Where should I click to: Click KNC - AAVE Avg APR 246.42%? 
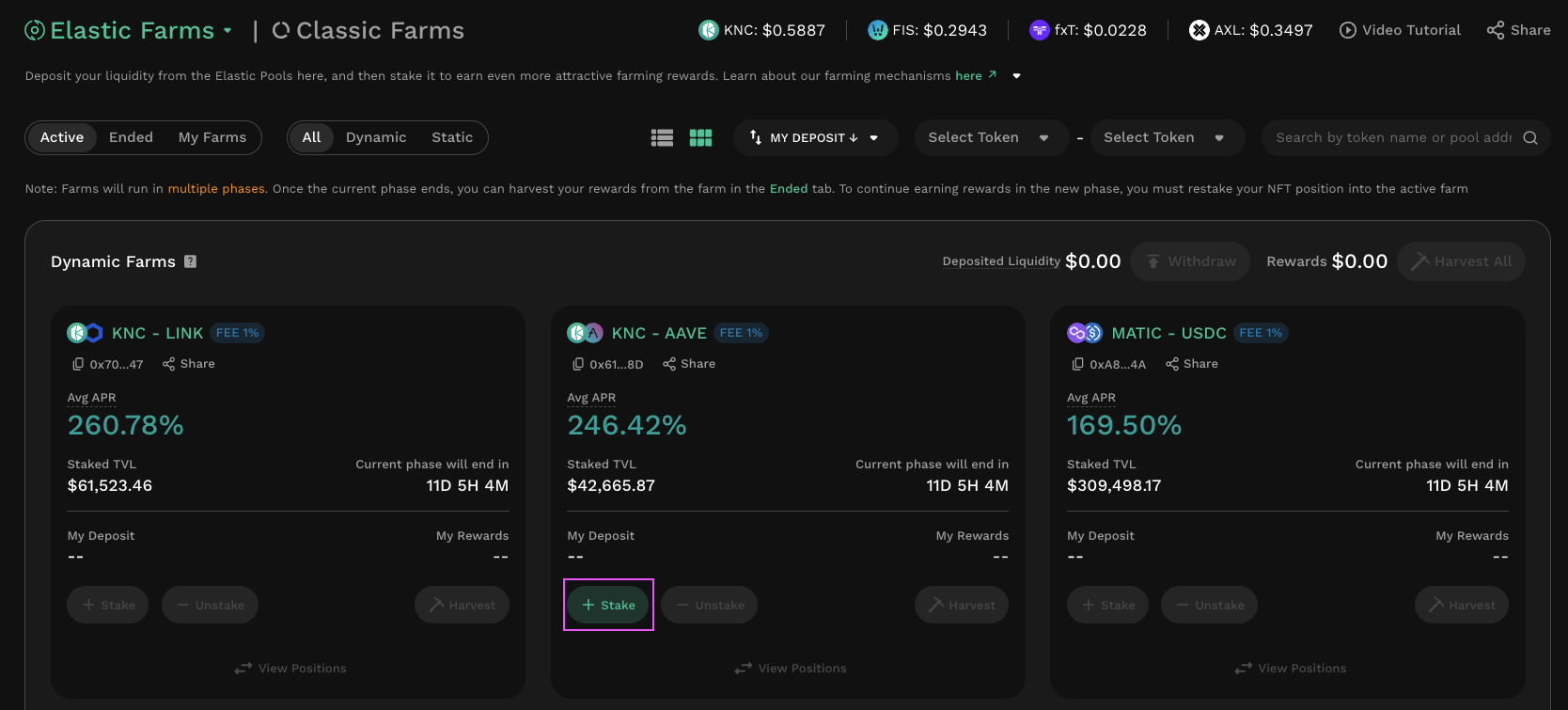[627, 425]
